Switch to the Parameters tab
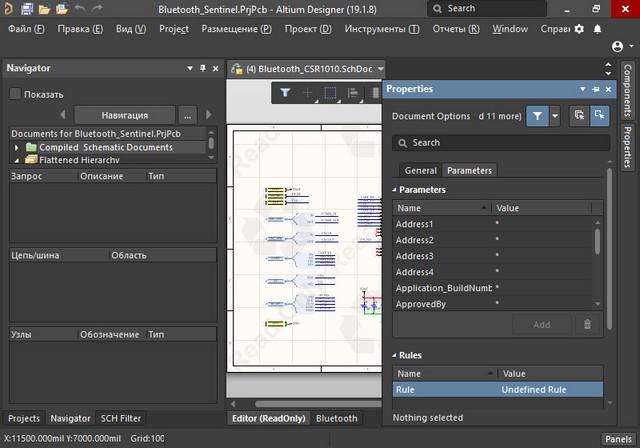 coord(469,171)
